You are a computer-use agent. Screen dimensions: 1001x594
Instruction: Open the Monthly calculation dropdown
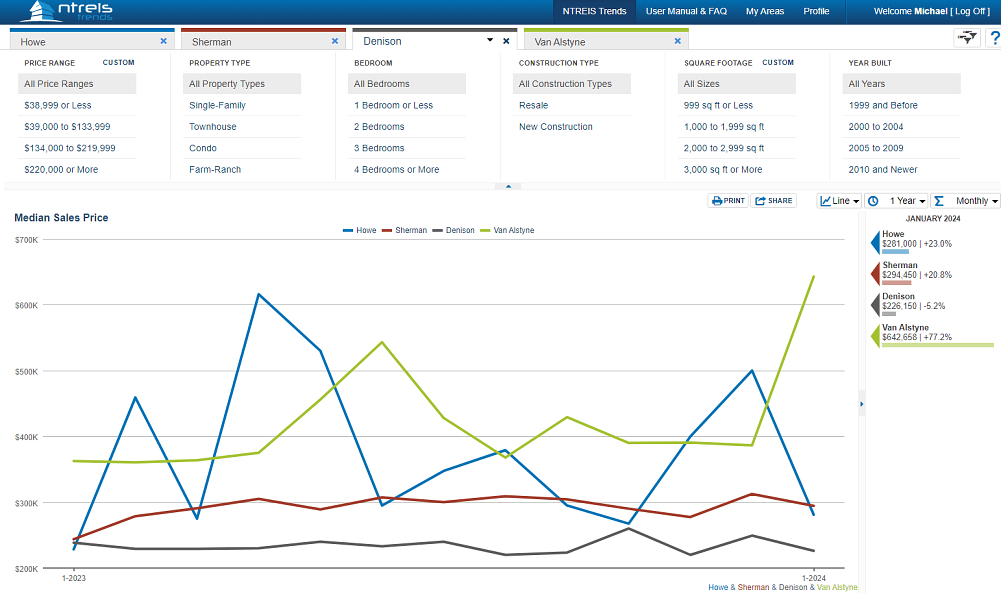tap(965, 201)
